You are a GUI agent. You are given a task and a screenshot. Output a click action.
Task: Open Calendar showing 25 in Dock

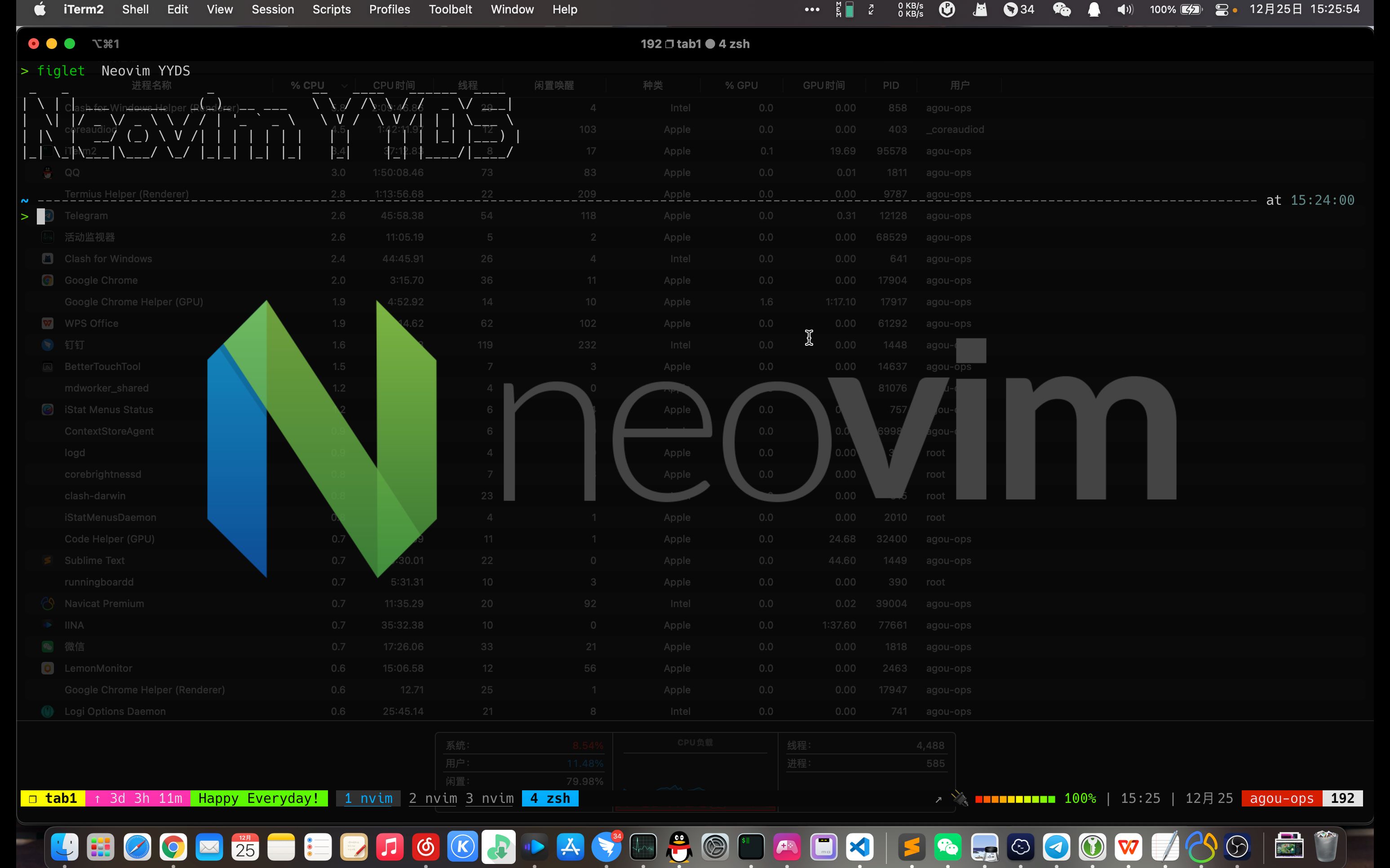click(x=245, y=847)
